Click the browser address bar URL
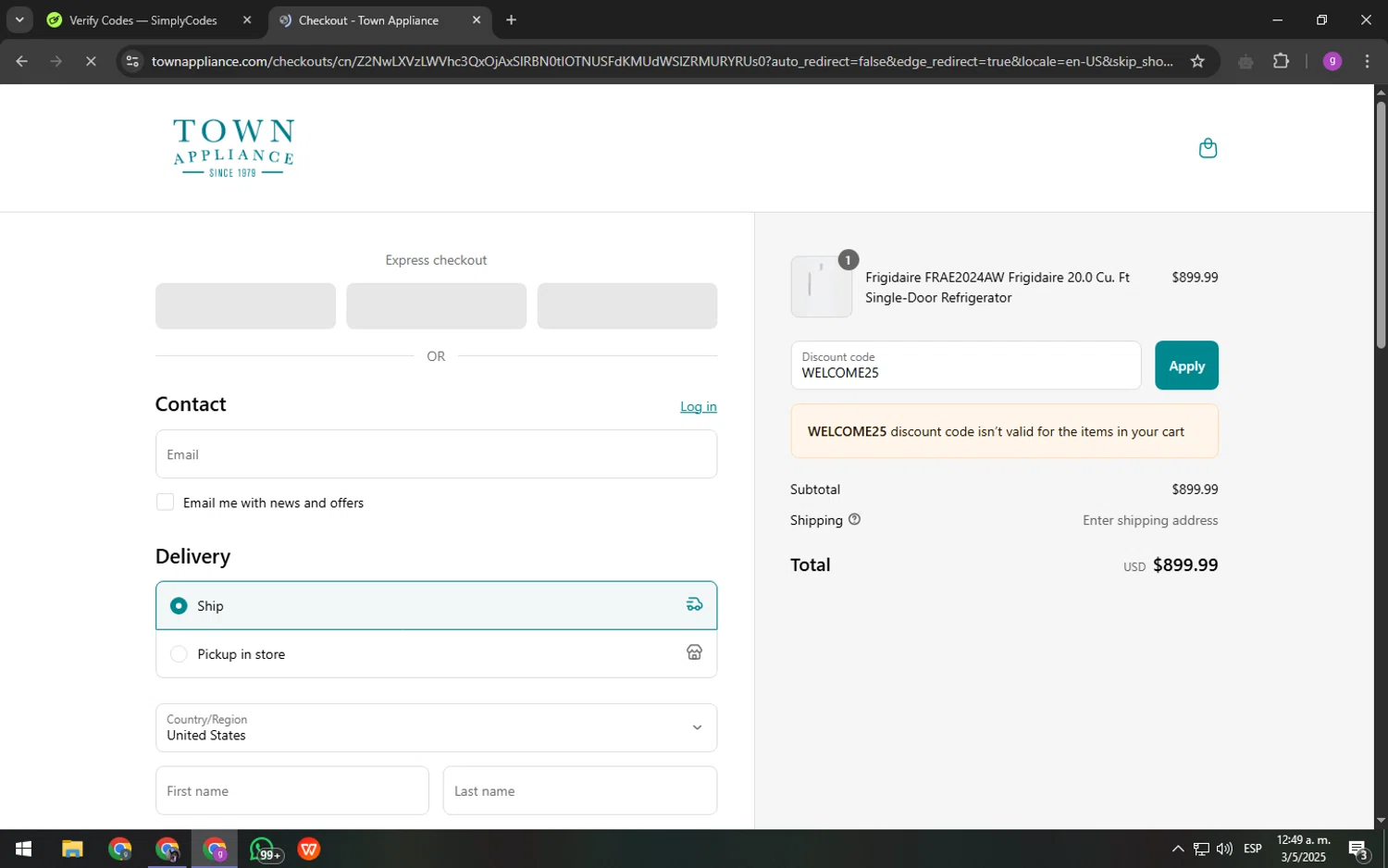Image resolution: width=1388 pixels, height=868 pixels. [x=662, y=61]
